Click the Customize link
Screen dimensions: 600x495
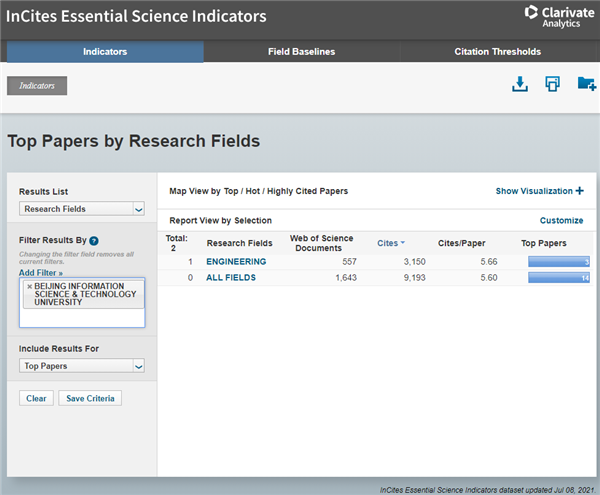click(x=561, y=220)
